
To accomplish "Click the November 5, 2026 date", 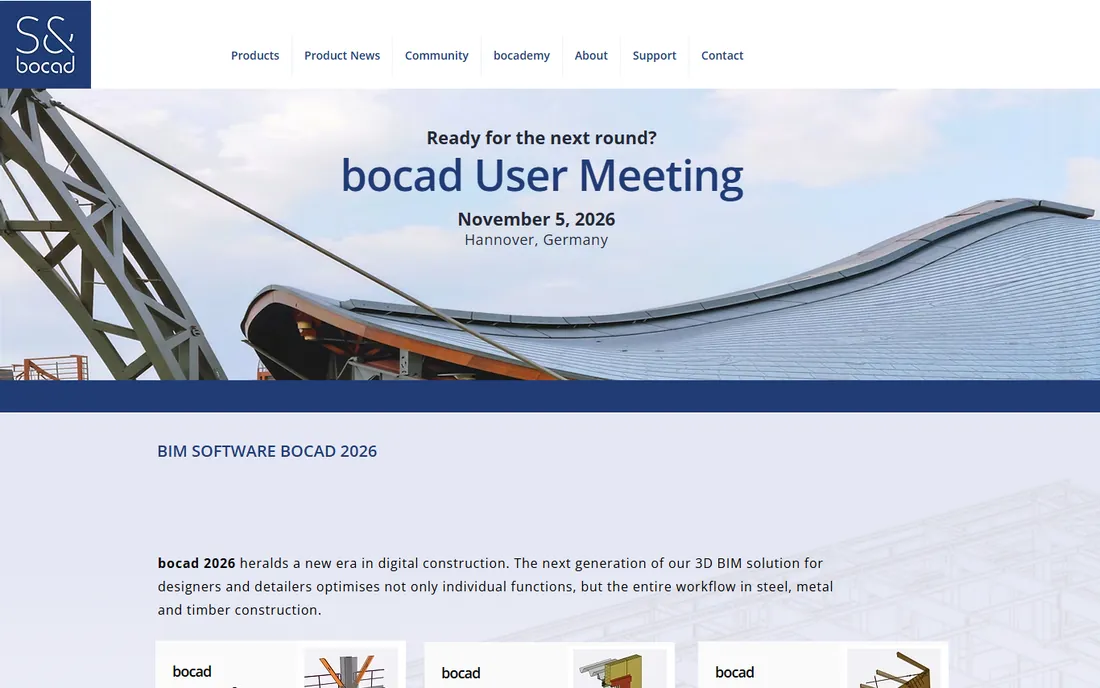I will tap(536, 219).
